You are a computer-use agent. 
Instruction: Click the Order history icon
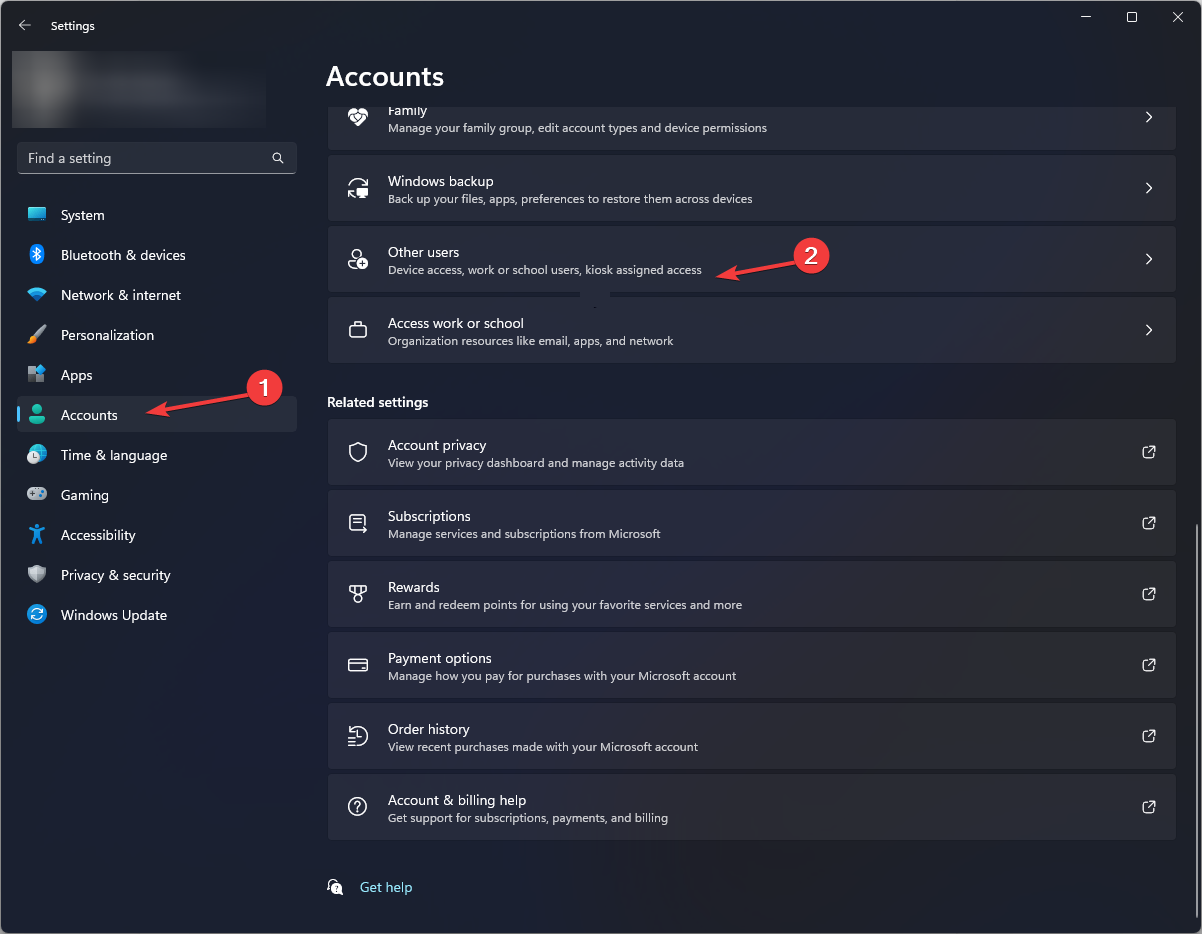[358, 736]
